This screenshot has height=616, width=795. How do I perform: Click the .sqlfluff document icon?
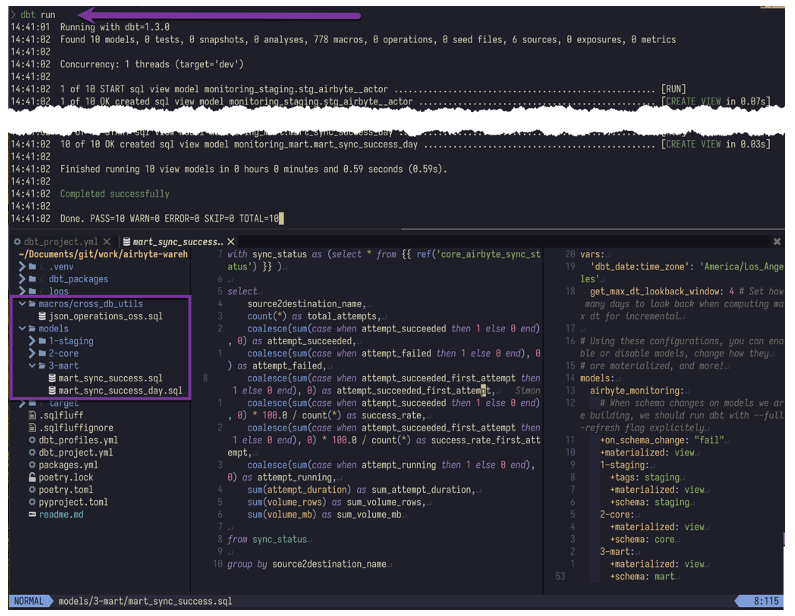[32, 415]
